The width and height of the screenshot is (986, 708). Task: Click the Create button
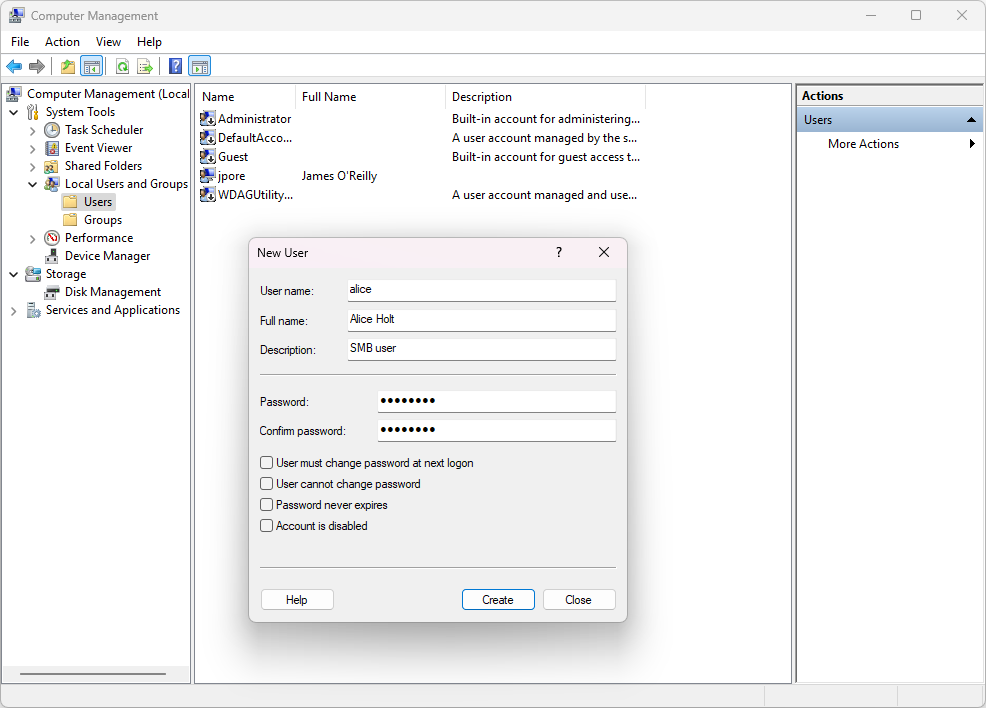(x=498, y=600)
